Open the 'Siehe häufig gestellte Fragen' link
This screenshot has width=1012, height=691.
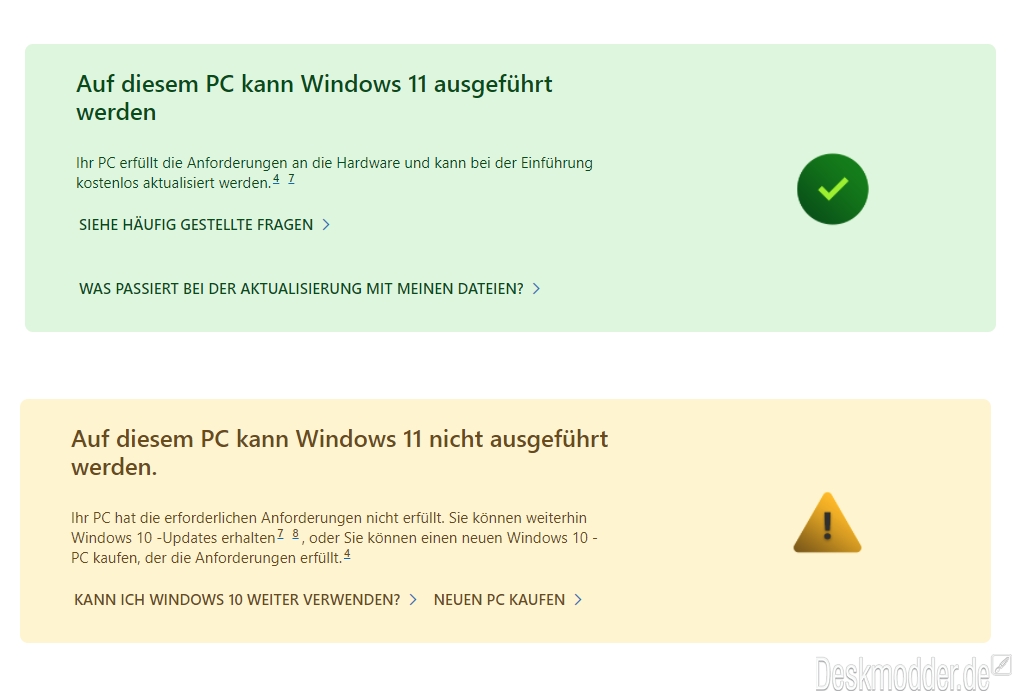196,225
